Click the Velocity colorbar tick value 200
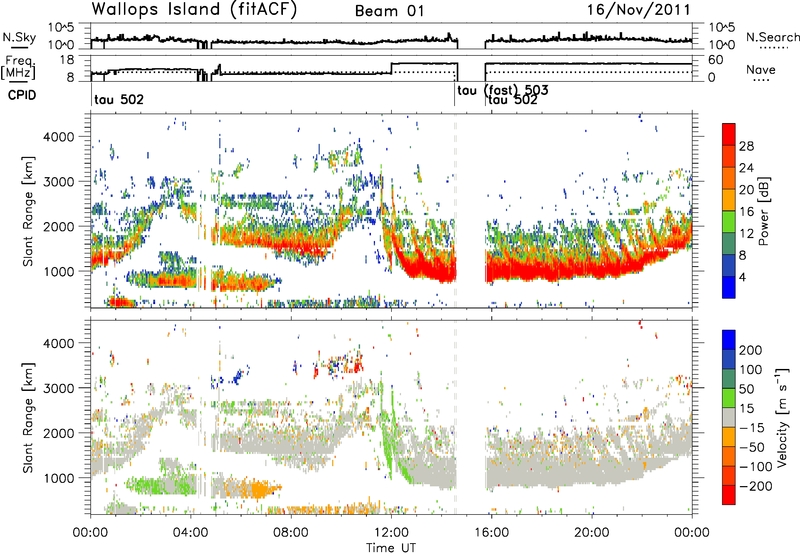This screenshot has height=554, width=800. [x=751, y=350]
